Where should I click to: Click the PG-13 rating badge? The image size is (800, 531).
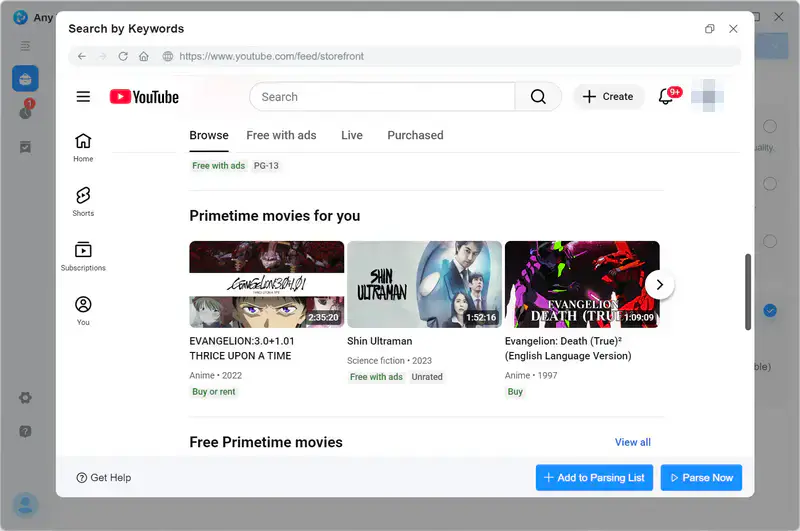tap(266, 166)
